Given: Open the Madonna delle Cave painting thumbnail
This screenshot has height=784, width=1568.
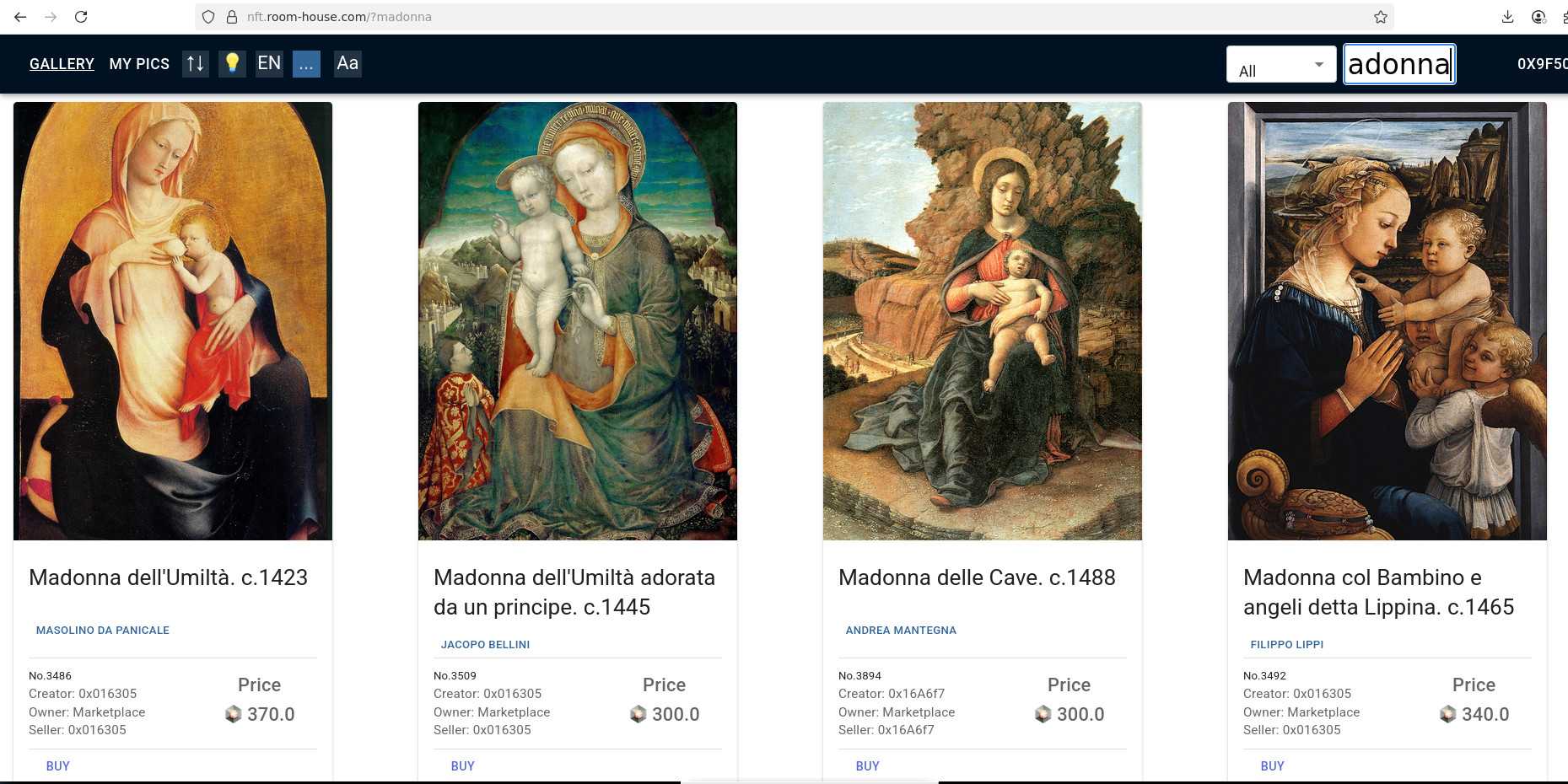Looking at the screenshot, I should pos(983,321).
